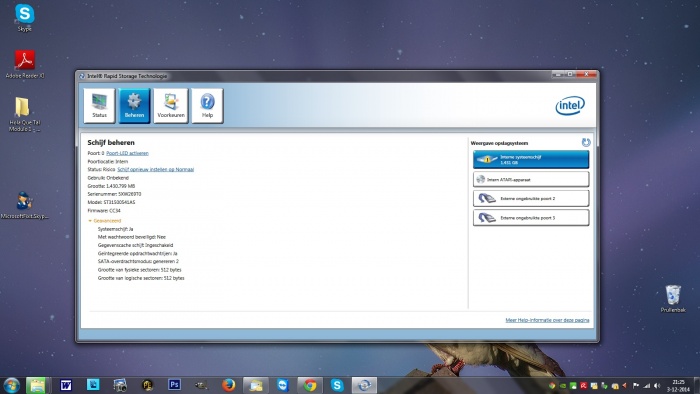This screenshot has width=700, height=394.
Task: Click SATA-overdrachtsmodus: genereren 2 row
Action: 138,261
